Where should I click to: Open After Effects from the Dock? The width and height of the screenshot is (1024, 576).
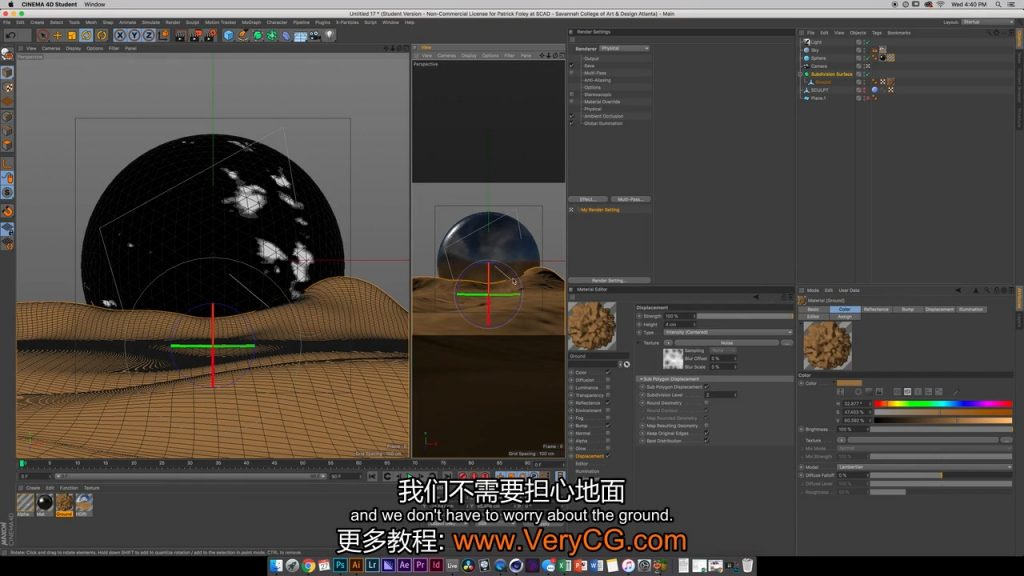point(404,566)
